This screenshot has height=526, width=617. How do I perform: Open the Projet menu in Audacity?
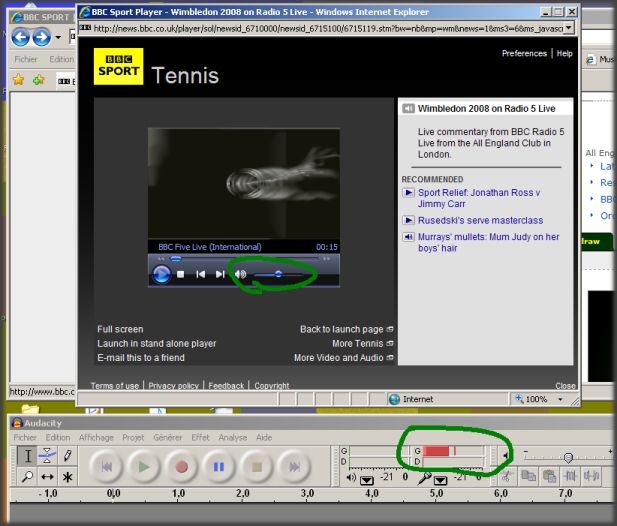(133, 437)
